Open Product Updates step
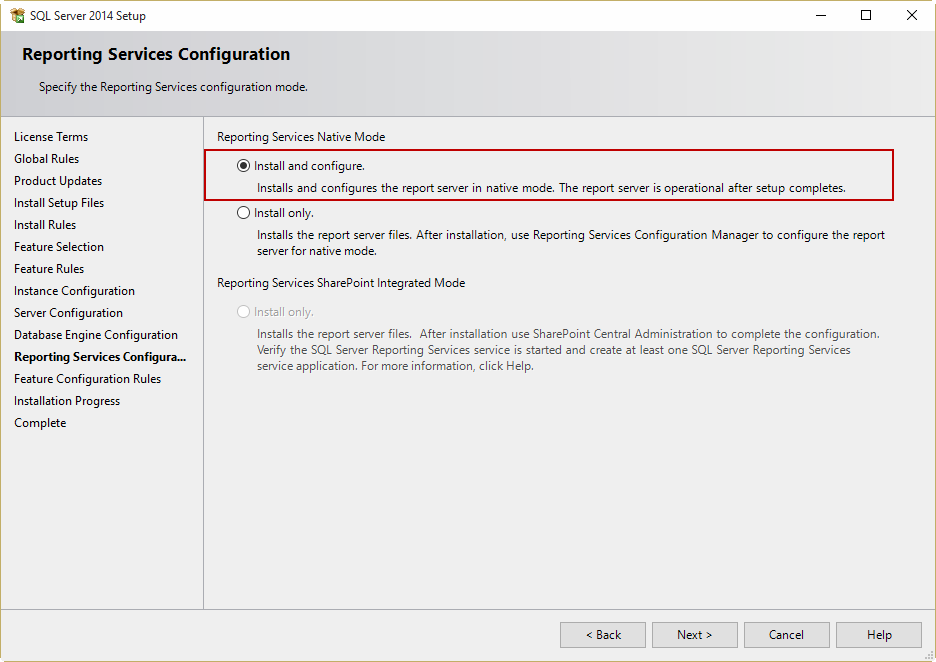Image resolution: width=936 pixels, height=662 pixels. (58, 181)
